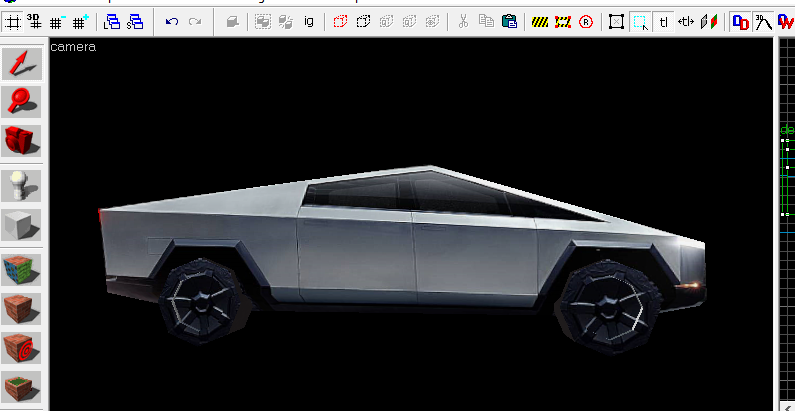Toggle the 2D grid display
The image size is (795, 411).
point(13,22)
